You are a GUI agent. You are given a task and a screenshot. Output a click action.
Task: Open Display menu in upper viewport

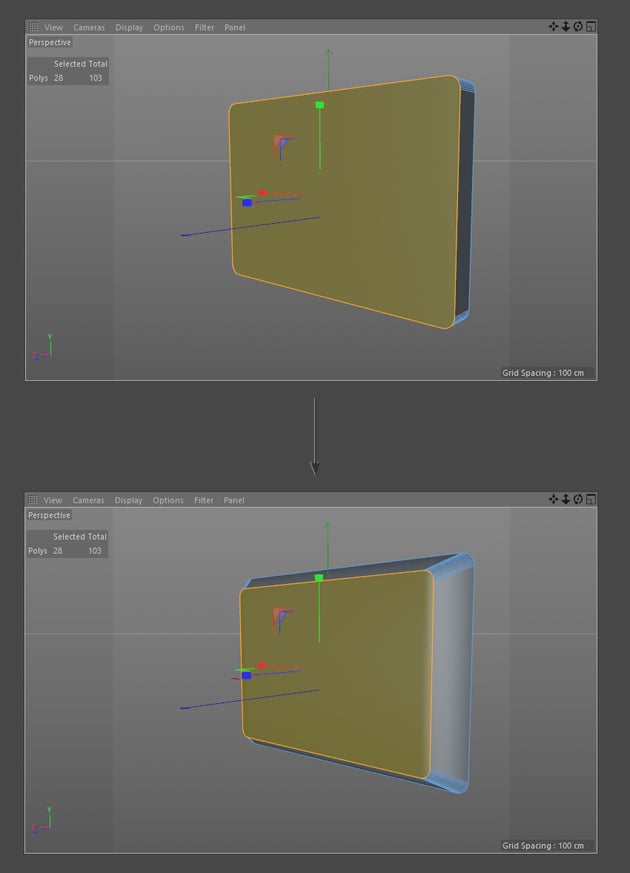click(x=129, y=27)
